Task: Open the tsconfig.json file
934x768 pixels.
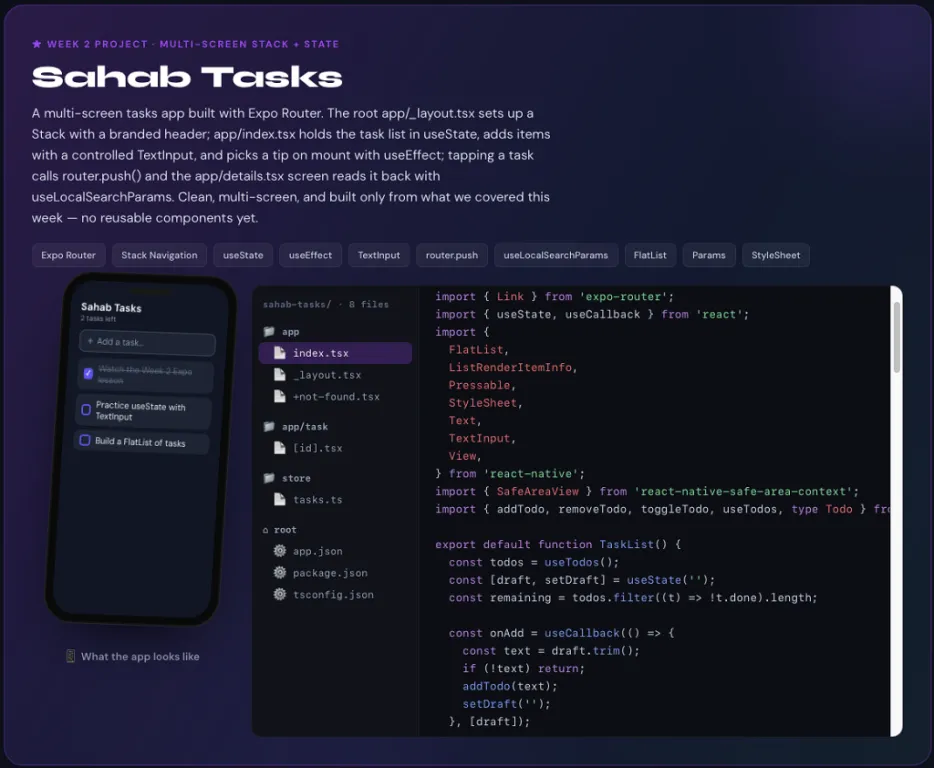Action: point(335,594)
